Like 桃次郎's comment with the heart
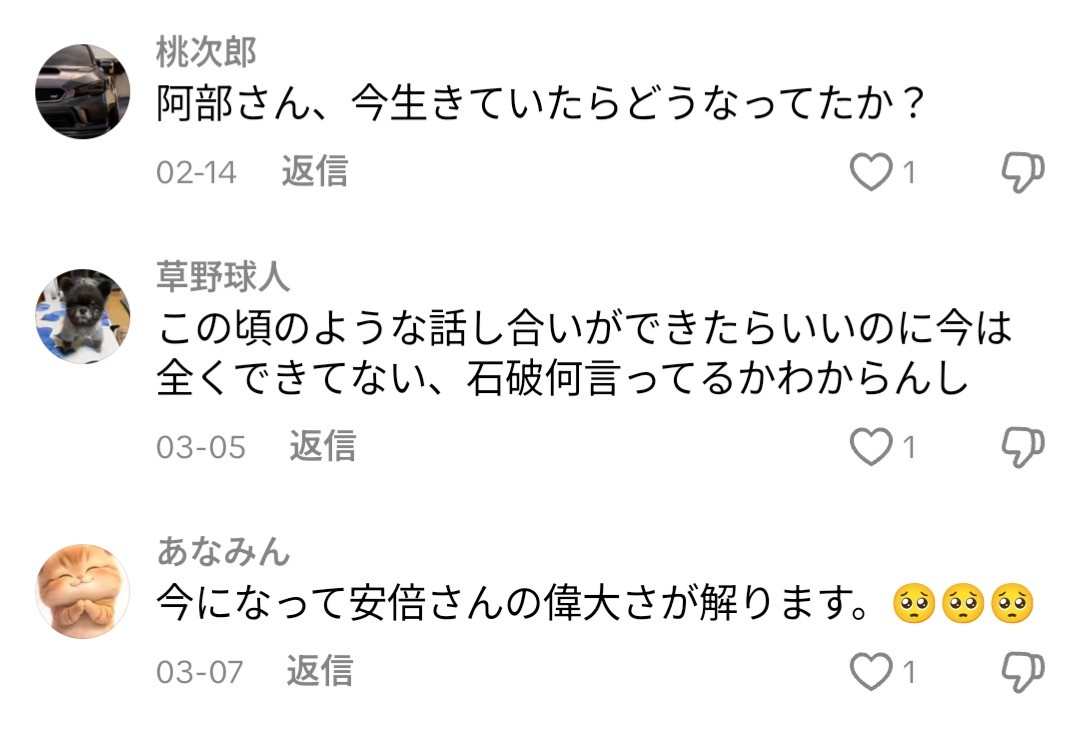Screen dimensions: 1080x732 [x=870, y=174]
